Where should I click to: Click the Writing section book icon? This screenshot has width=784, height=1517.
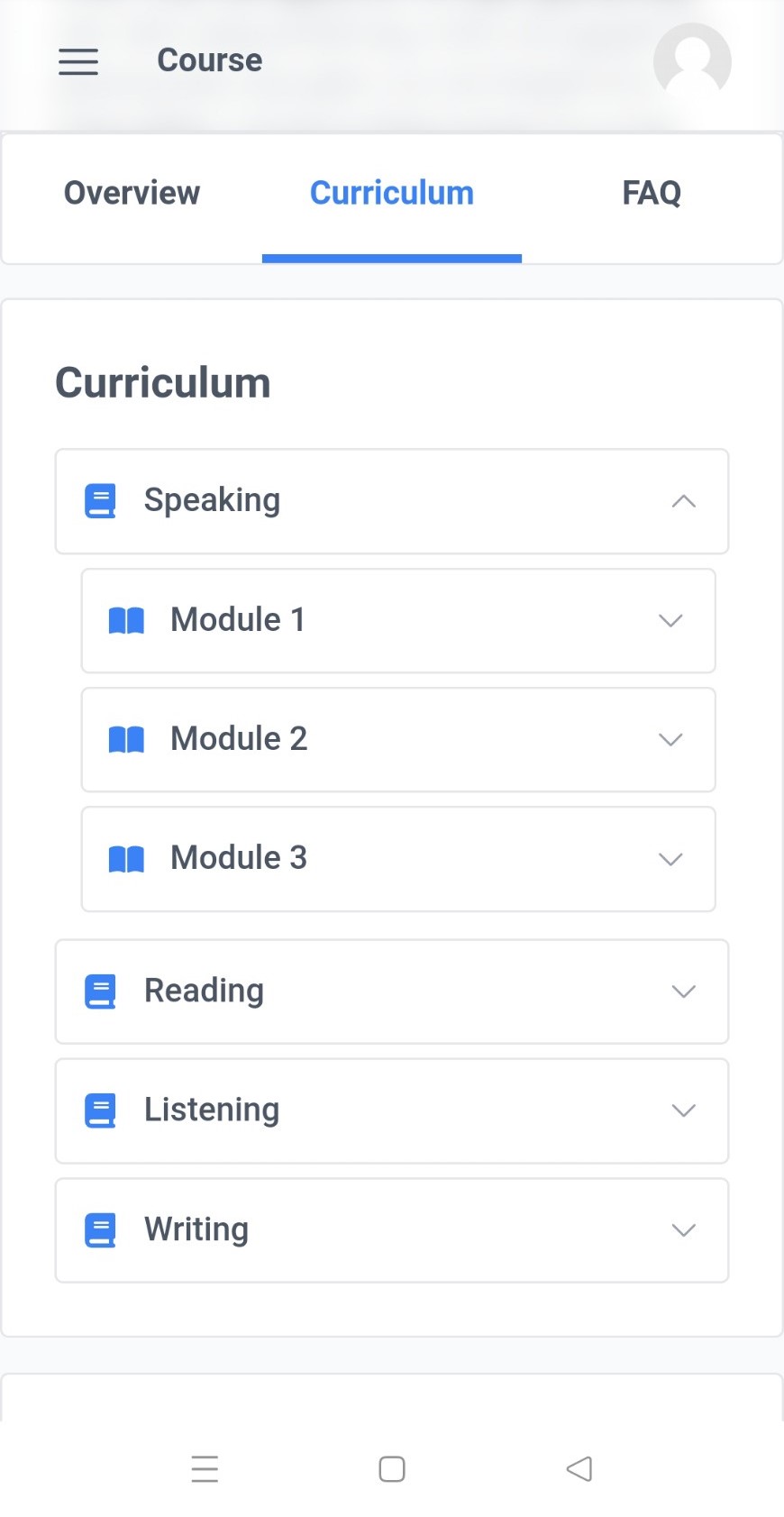(x=100, y=1229)
